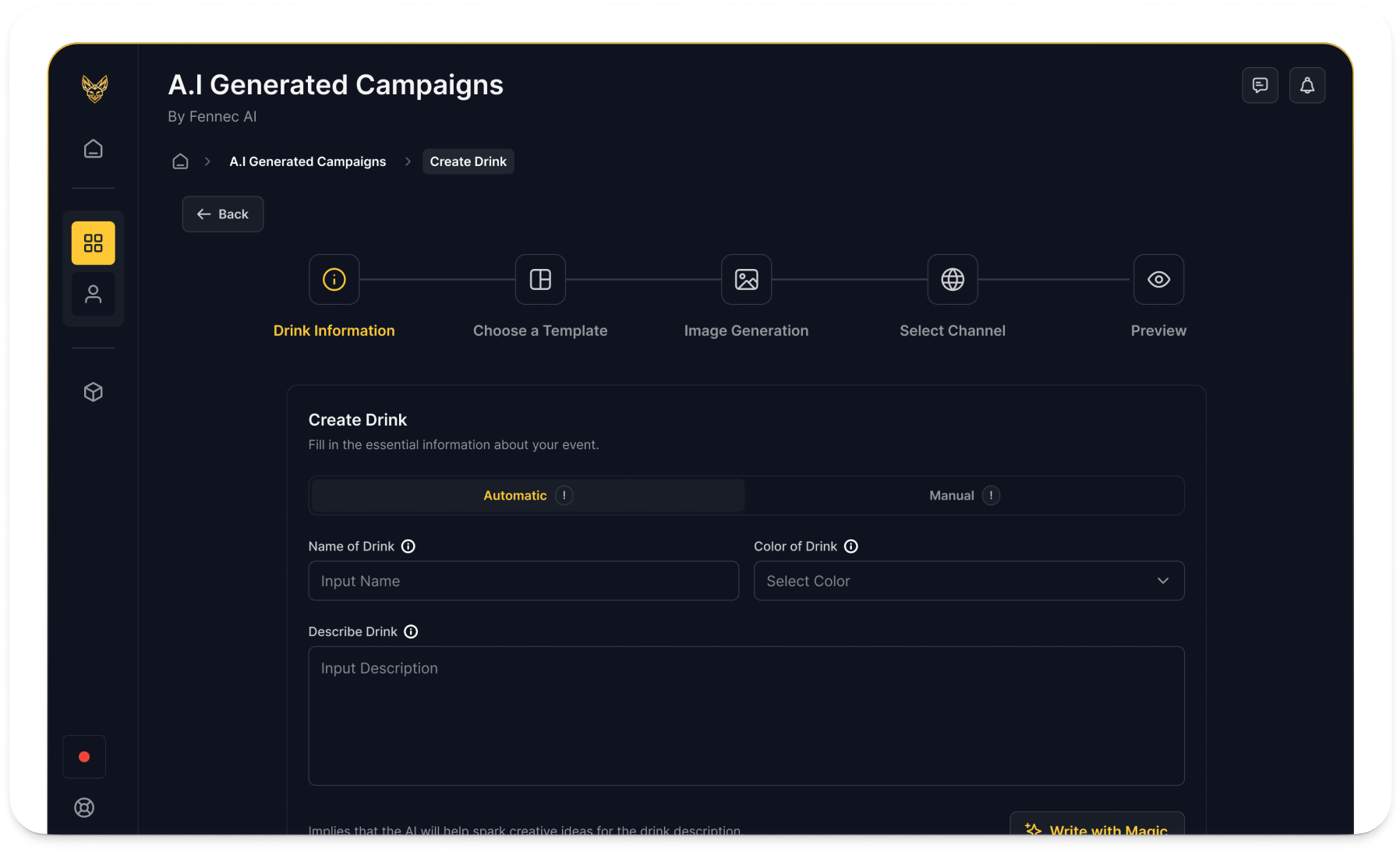Open the cube package icon in the sidebar
This screenshot has height=856, width=1400.
point(94,391)
